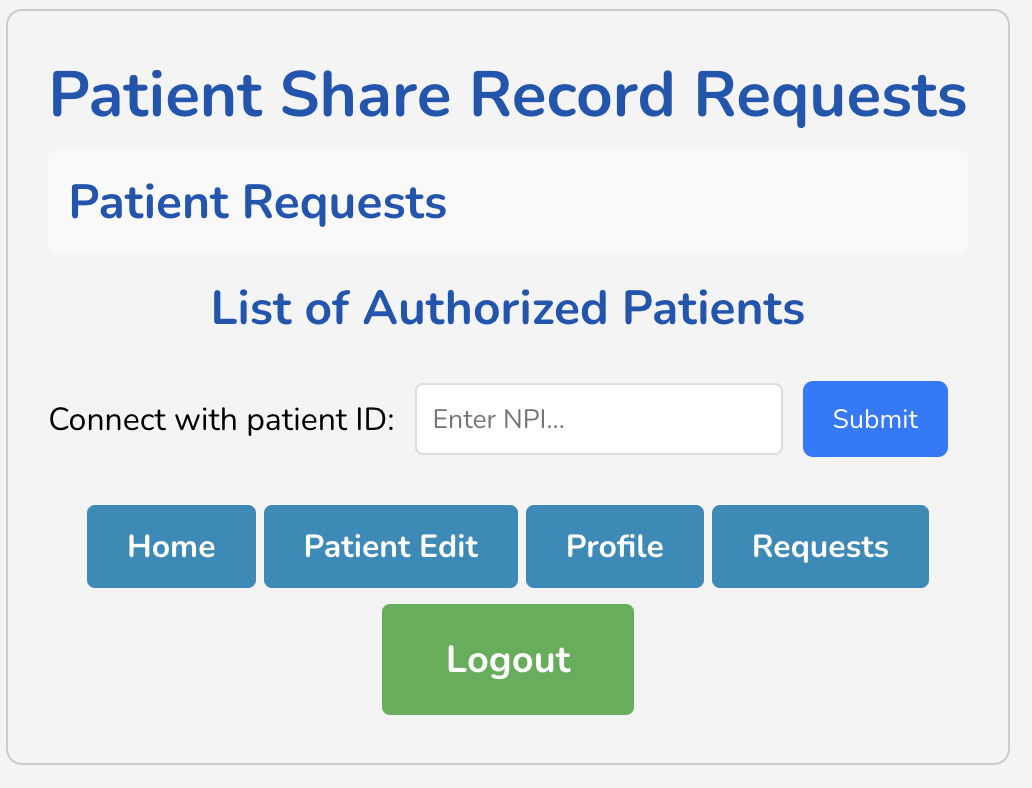Access your provider Profile page
This screenshot has width=1032, height=788.
pyautogui.click(x=614, y=546)
